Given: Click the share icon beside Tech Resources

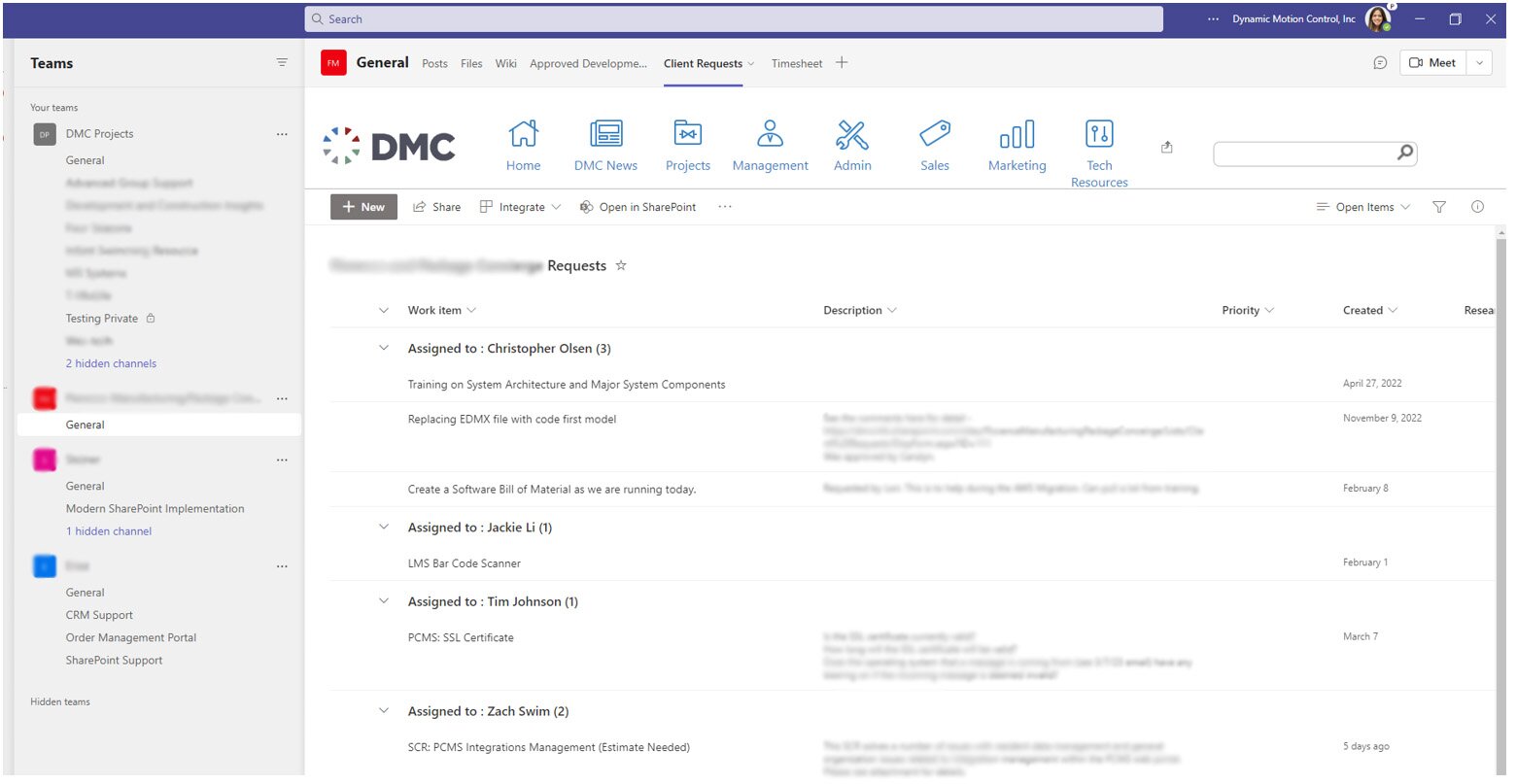Looking at the screenshot, I should pos(1167,148).
